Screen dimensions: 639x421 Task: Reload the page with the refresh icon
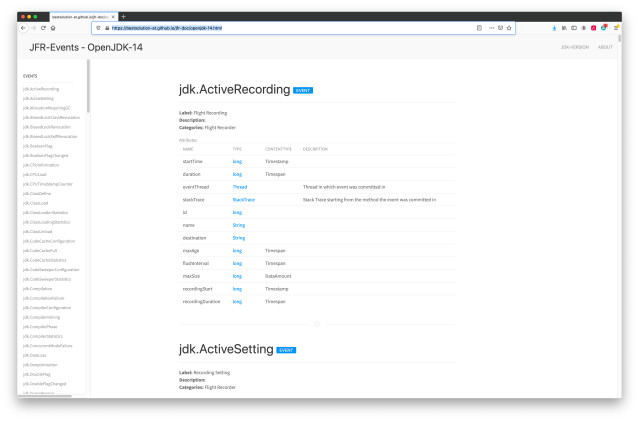coord(45,28)
